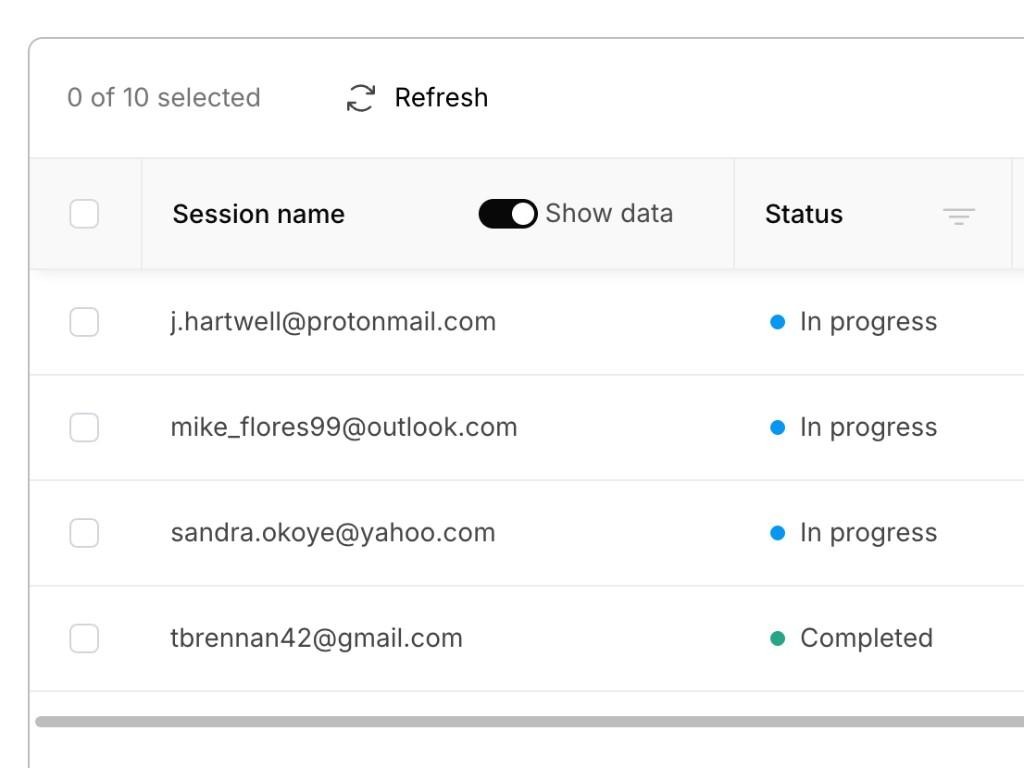
Task: Click green Completed status dot
Action: 777,638
